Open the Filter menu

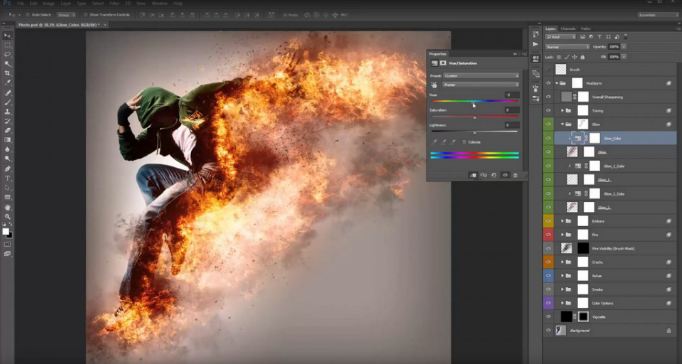114,3
